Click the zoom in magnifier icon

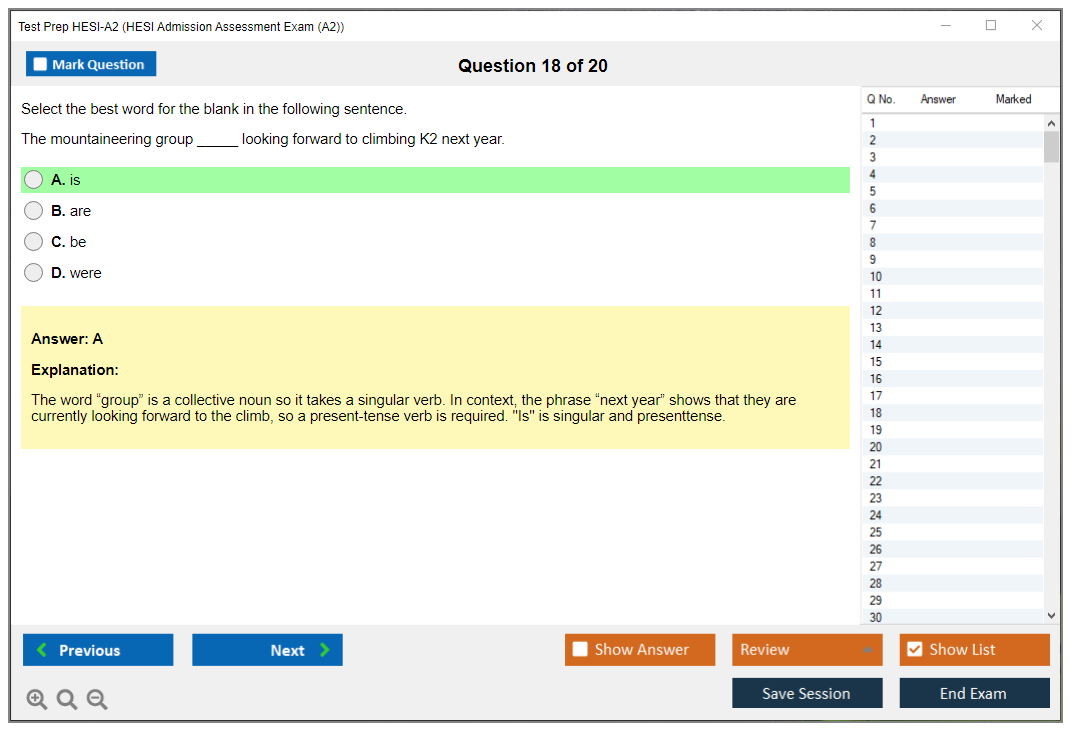37,700
